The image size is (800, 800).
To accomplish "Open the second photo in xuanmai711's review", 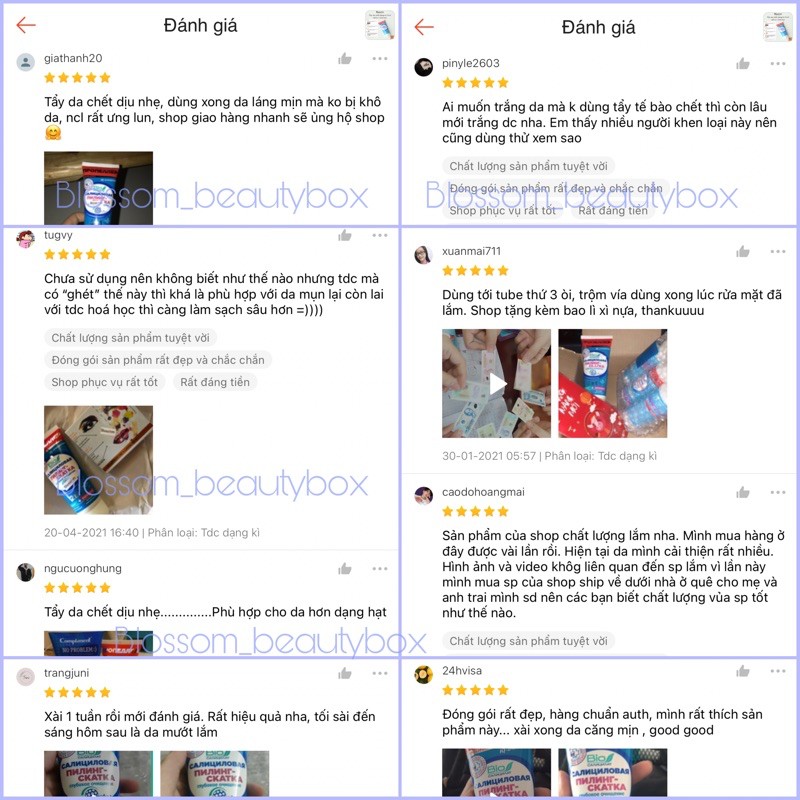I will (x=613, y=383).
